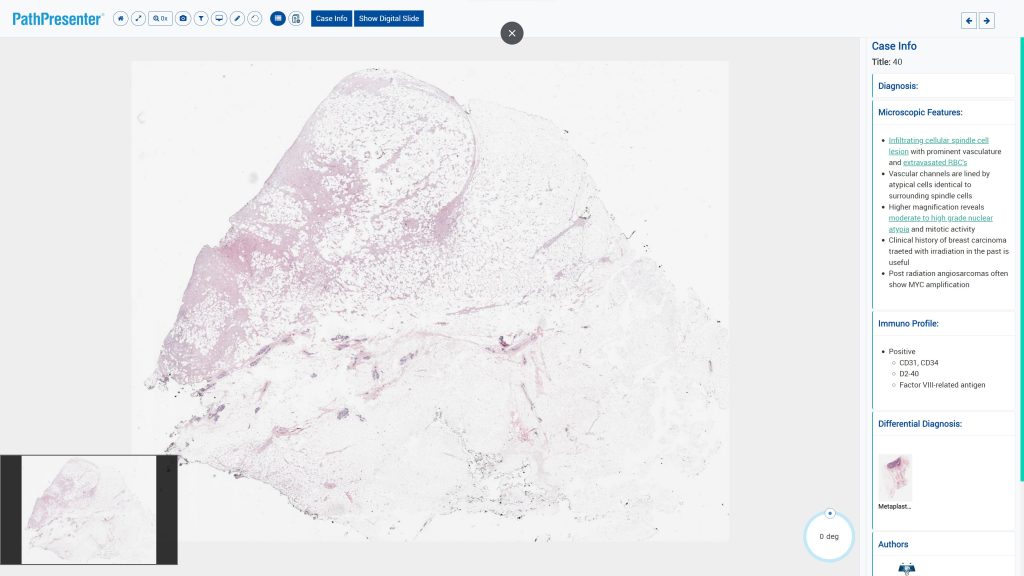Select the pencil annotation tool

237,19
